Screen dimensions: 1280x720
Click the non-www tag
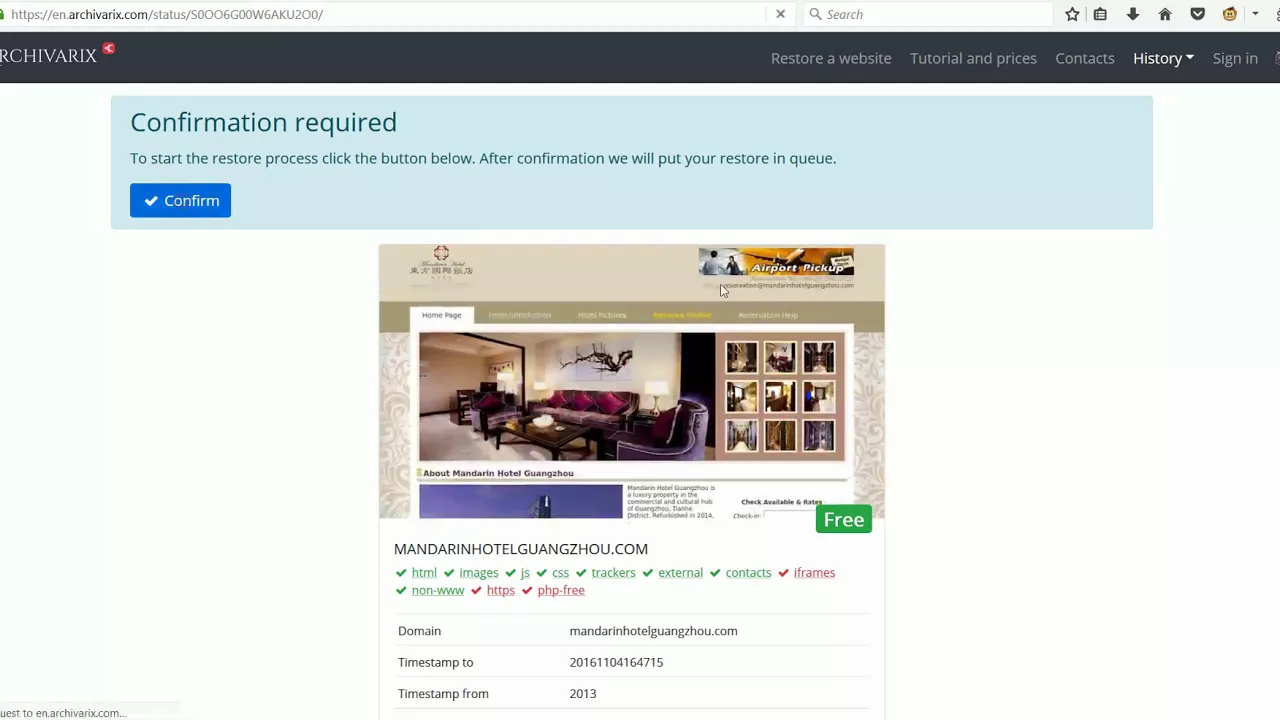pyautogui.click(x=438, y=590)
